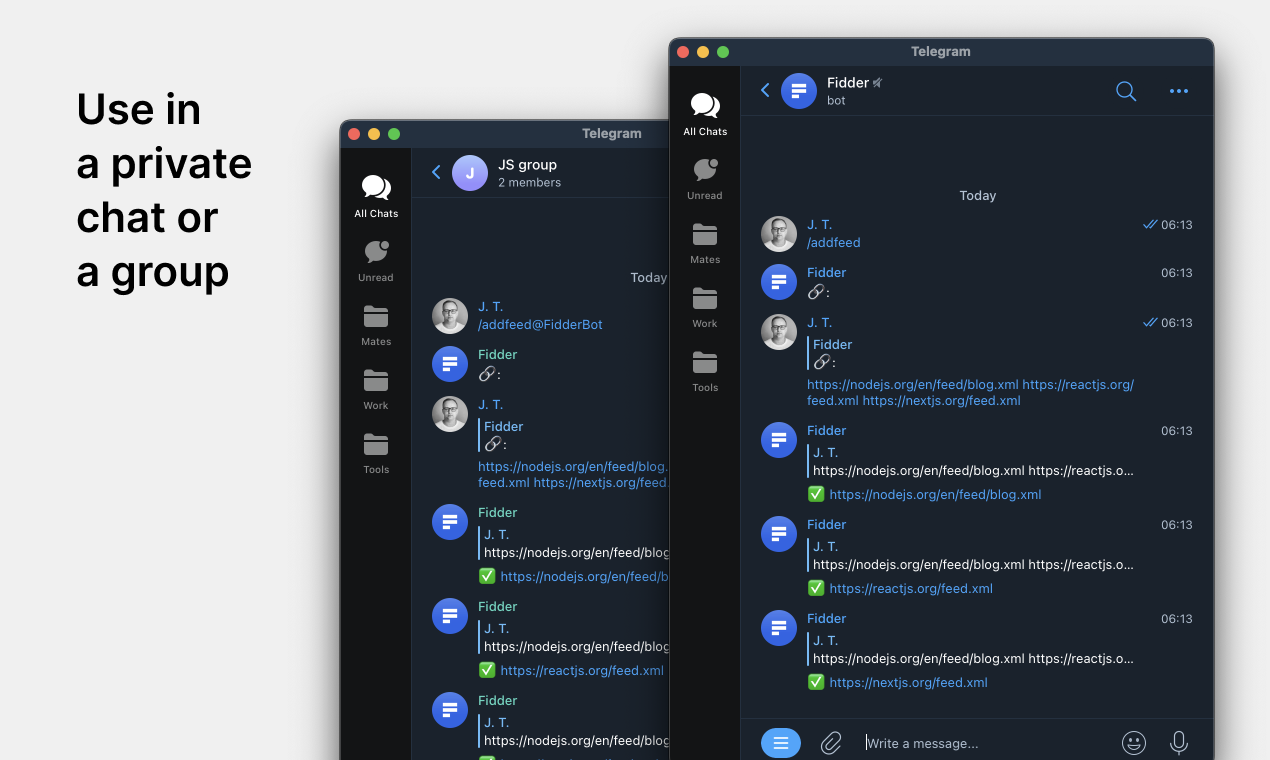Viewport: 1270px width, 760px height.
Task: Open bot commands menu button
Action: (x=781, y=743)
